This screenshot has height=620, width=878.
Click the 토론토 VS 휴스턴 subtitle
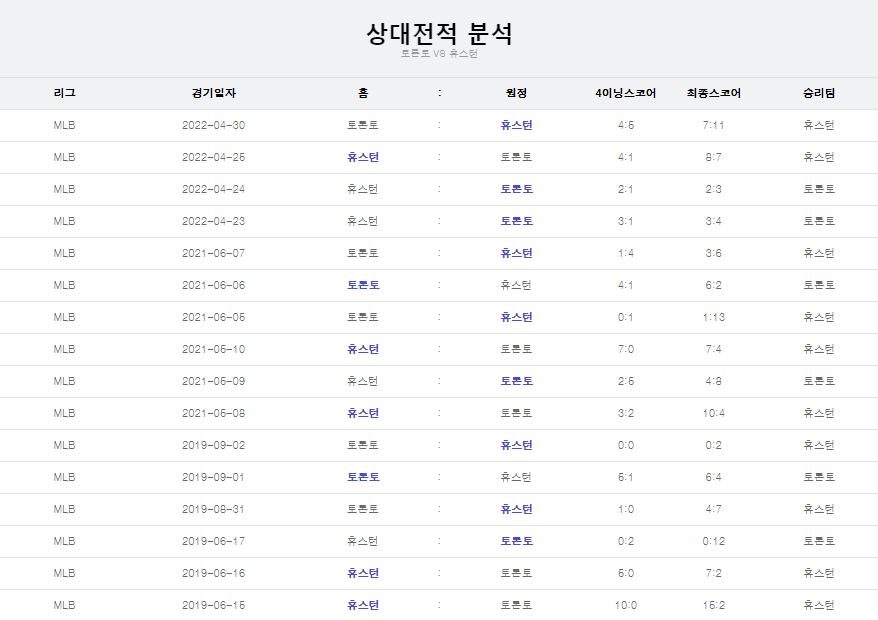439,54
